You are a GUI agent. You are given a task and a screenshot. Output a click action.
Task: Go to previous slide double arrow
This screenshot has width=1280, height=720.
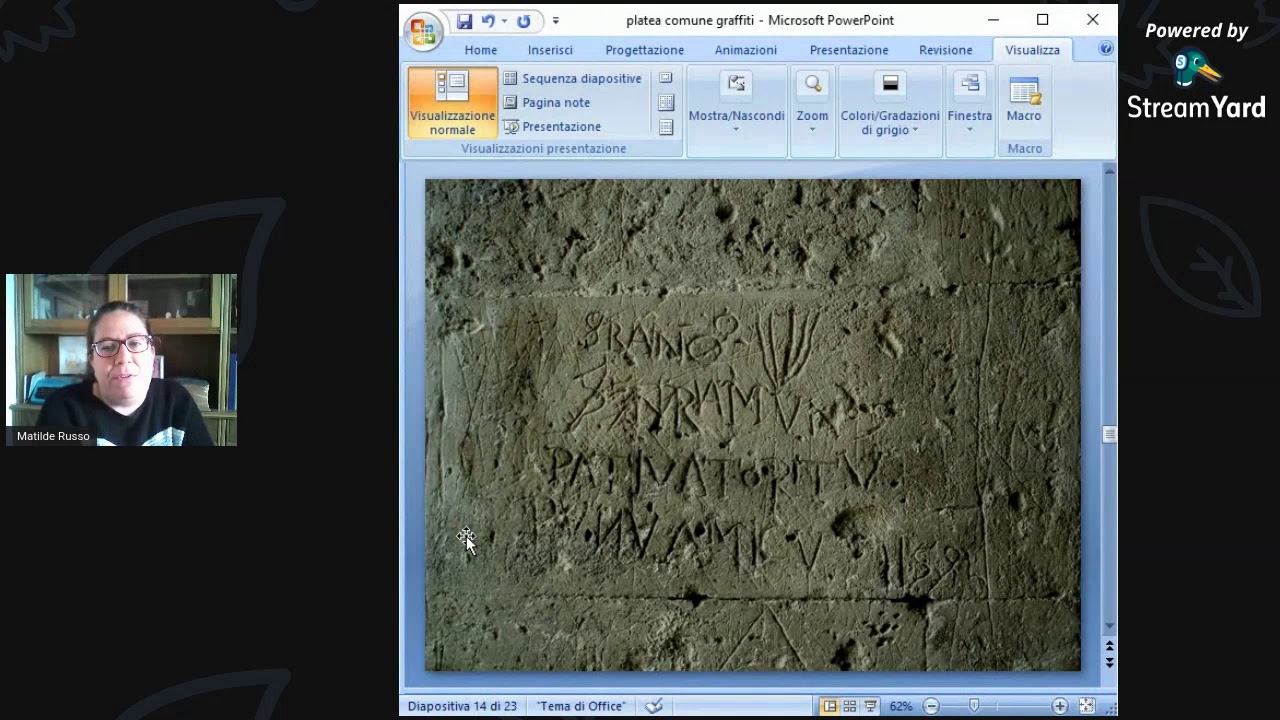point(1109,647)
